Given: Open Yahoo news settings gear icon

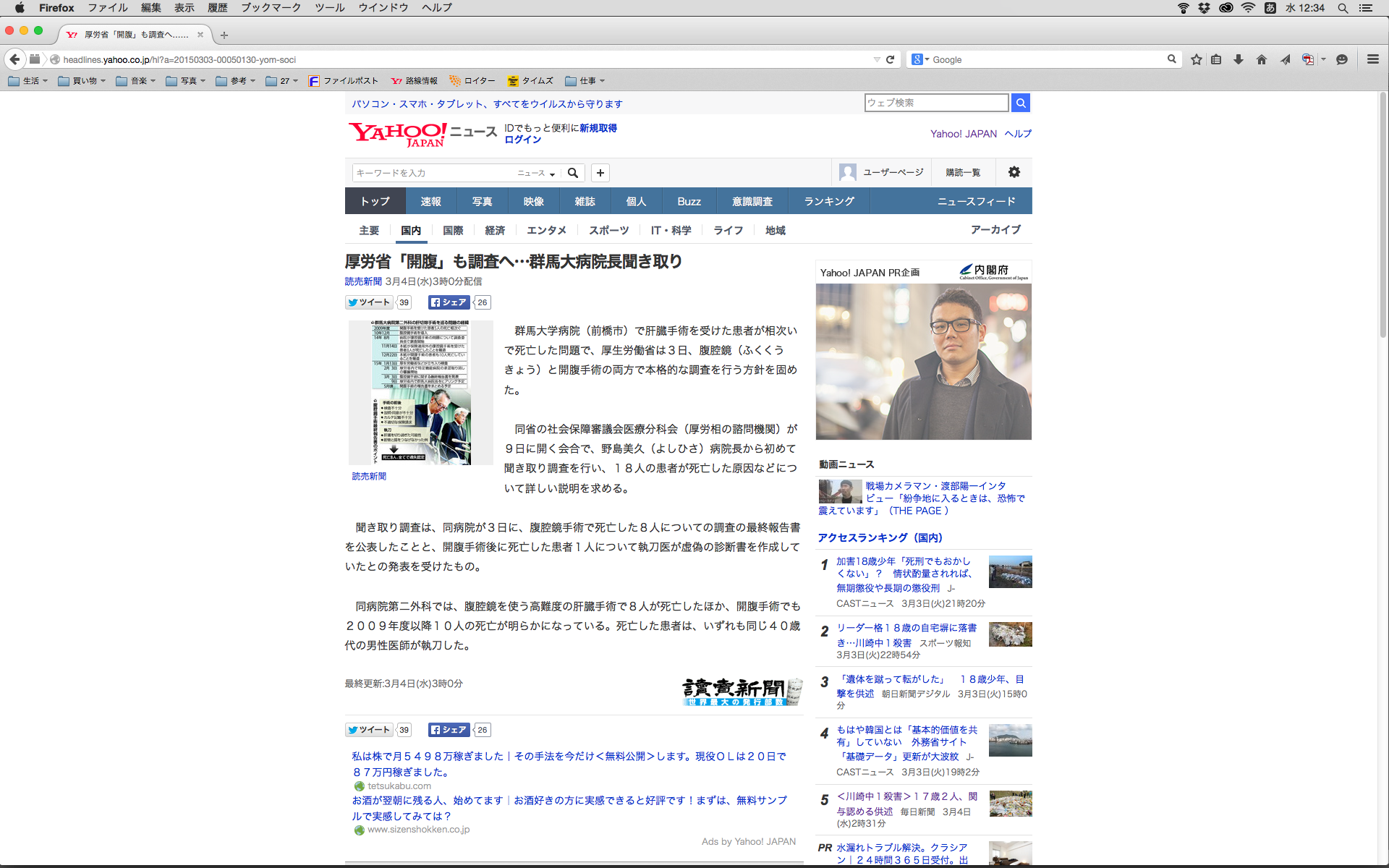Looking at the screenshot, I should [1014, 172].
